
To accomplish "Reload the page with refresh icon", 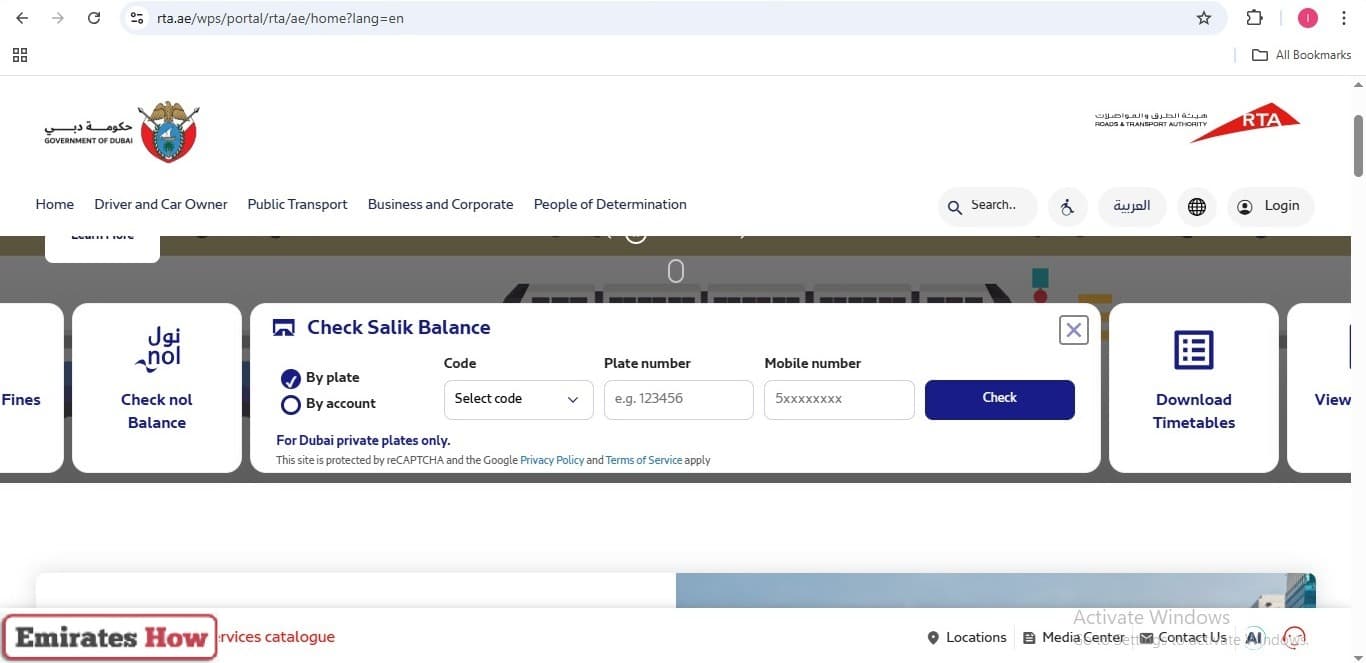I will click(x=94, y=18).
